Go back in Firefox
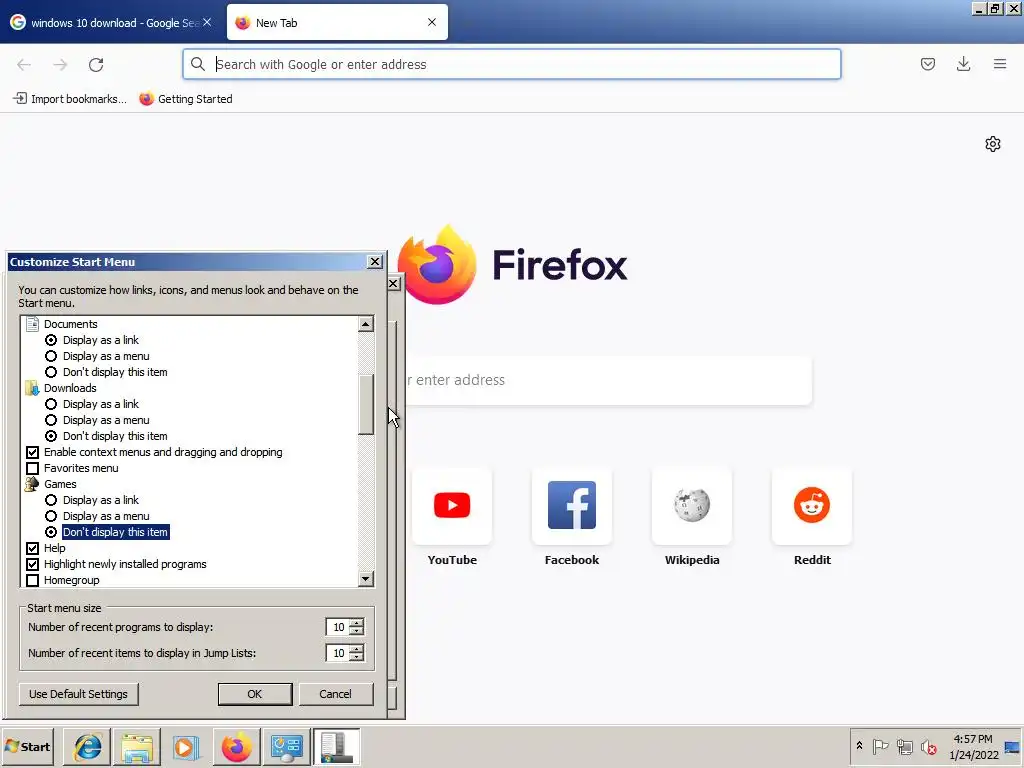The height and width of the screenshot is (768, 1024). pos(24,65)
